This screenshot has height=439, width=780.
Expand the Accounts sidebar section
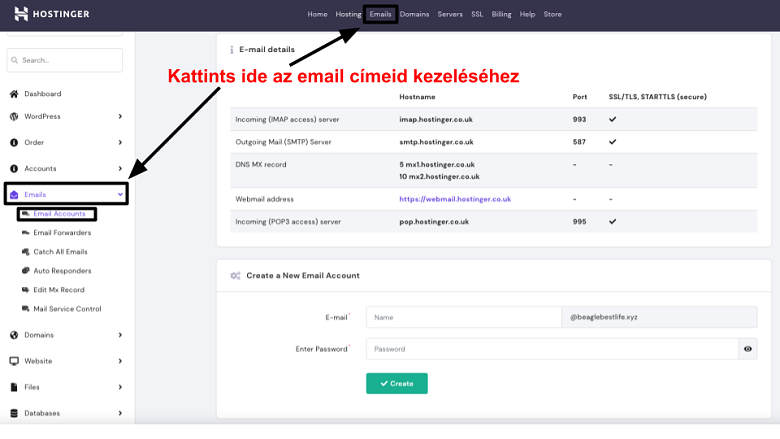tap(120, 169)
